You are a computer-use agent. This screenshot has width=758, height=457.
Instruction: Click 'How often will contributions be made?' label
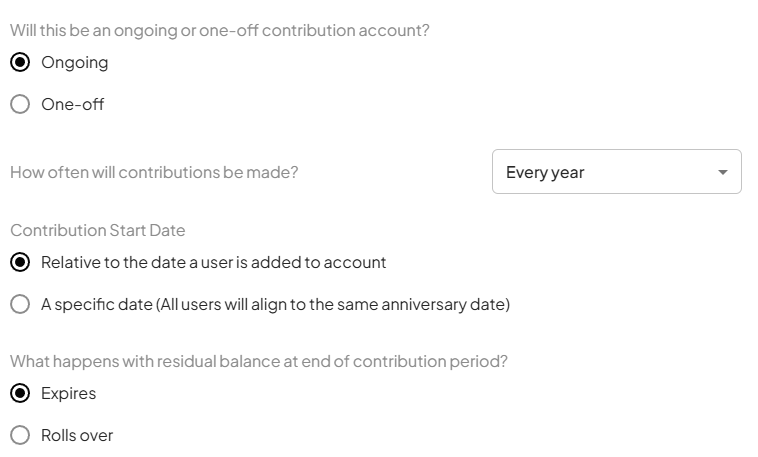(x=154, y=172)
